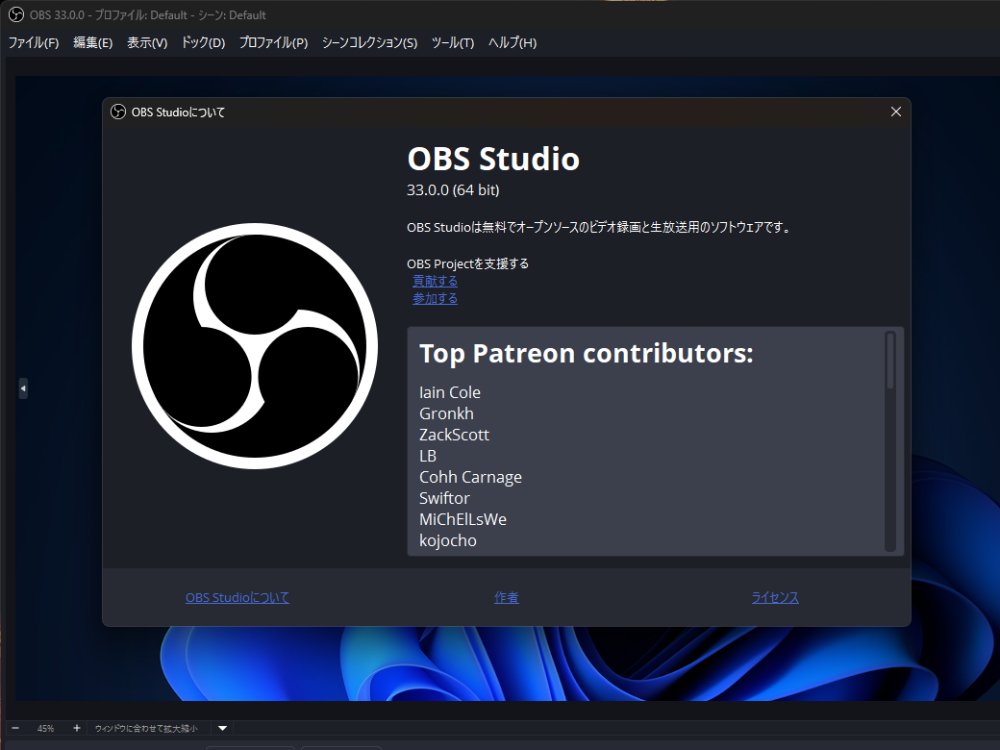Click the OBS Projectを支援する text

click(468, 263)
